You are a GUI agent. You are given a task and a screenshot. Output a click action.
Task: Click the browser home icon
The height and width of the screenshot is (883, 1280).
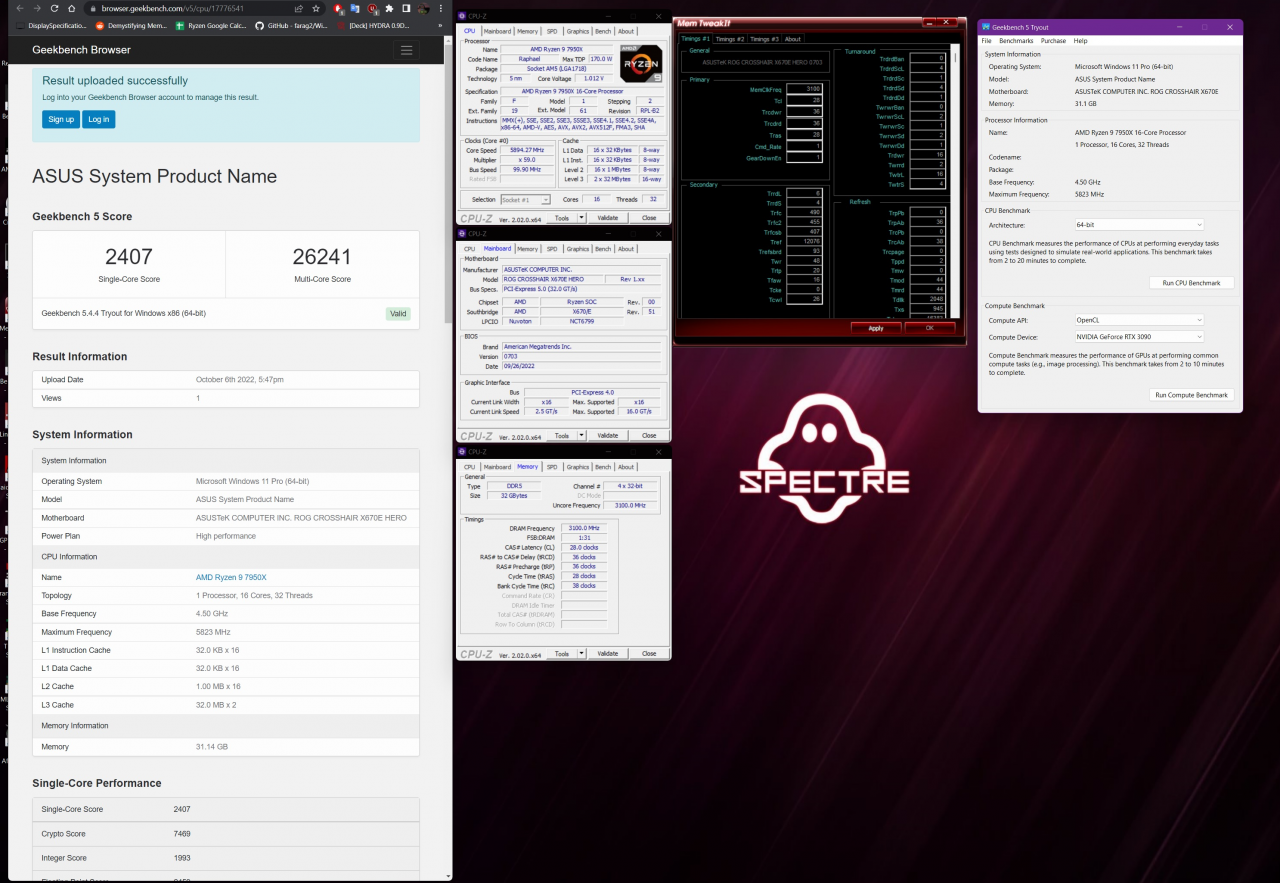point(72,8)
